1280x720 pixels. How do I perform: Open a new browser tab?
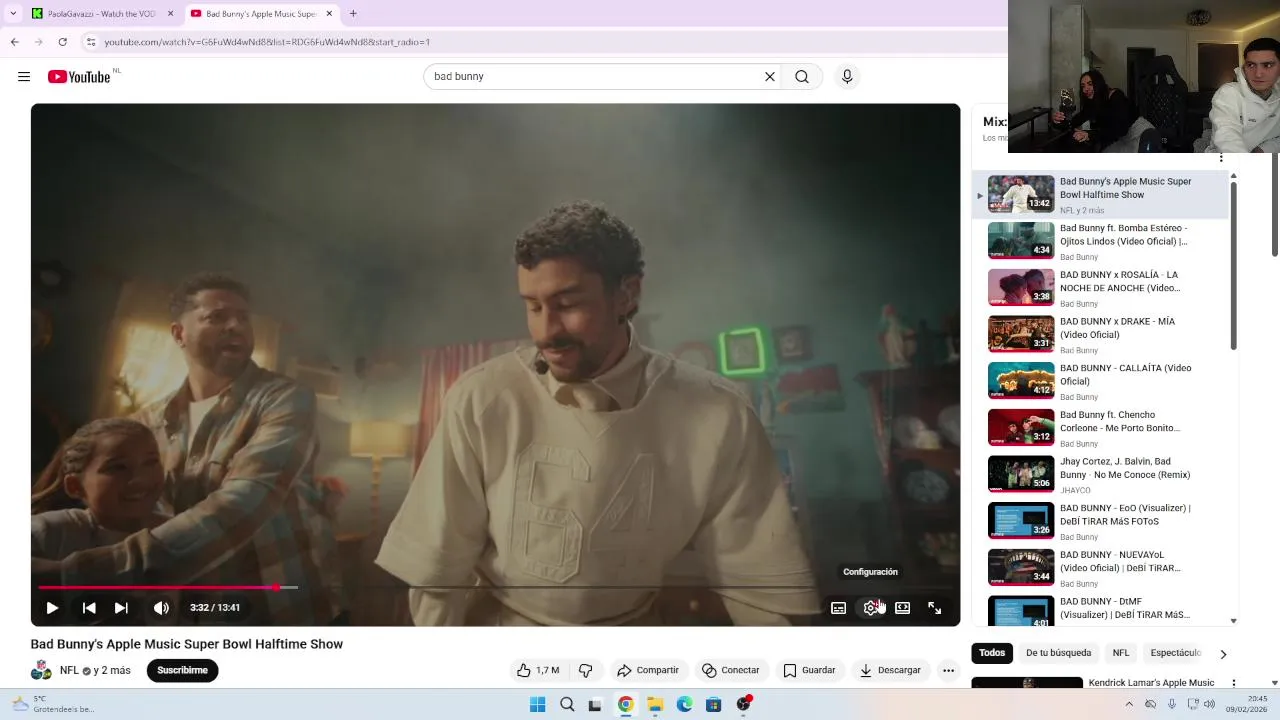coord(353,14)
